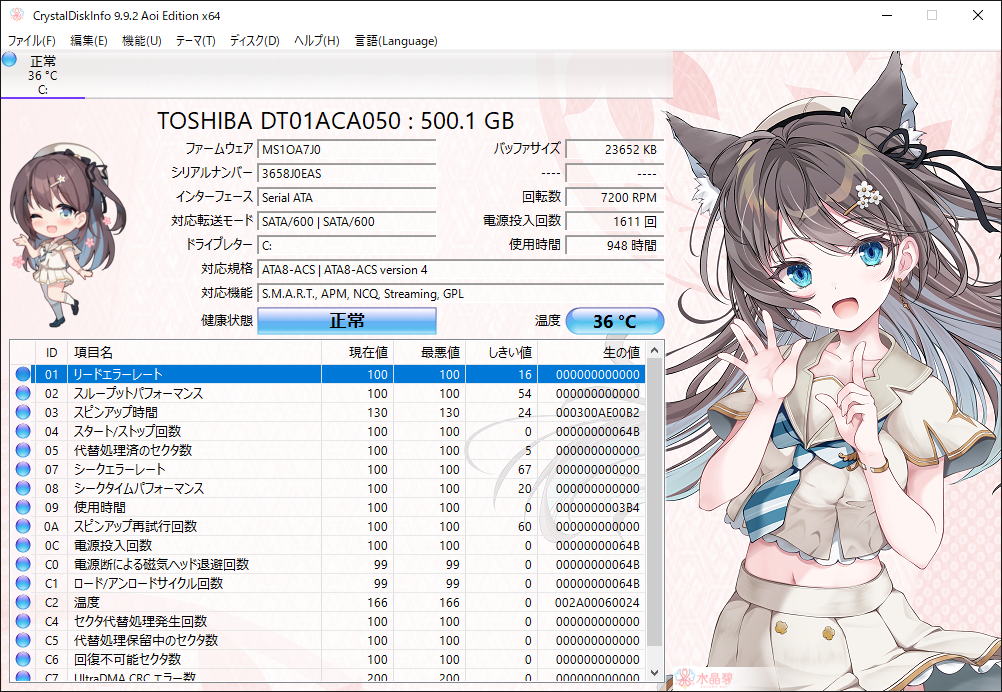This screenshot has width=1002, height=692.
Task: Click the 水晶雫 logo at bottom
Action: point(705,677)
